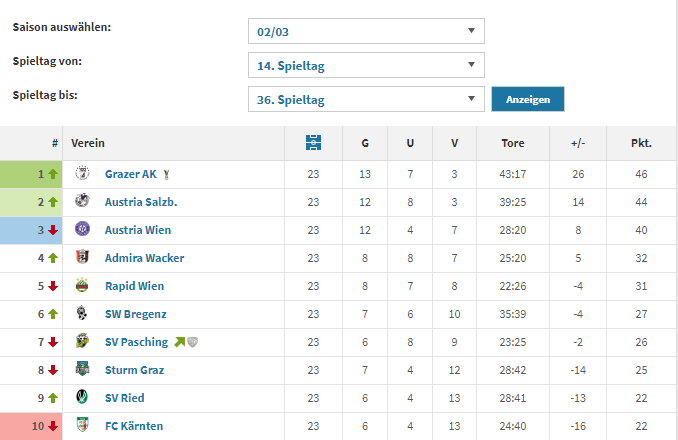Click the Grazer AK club crest
This screenshot has height=440, width=678.
coord(82,173)
